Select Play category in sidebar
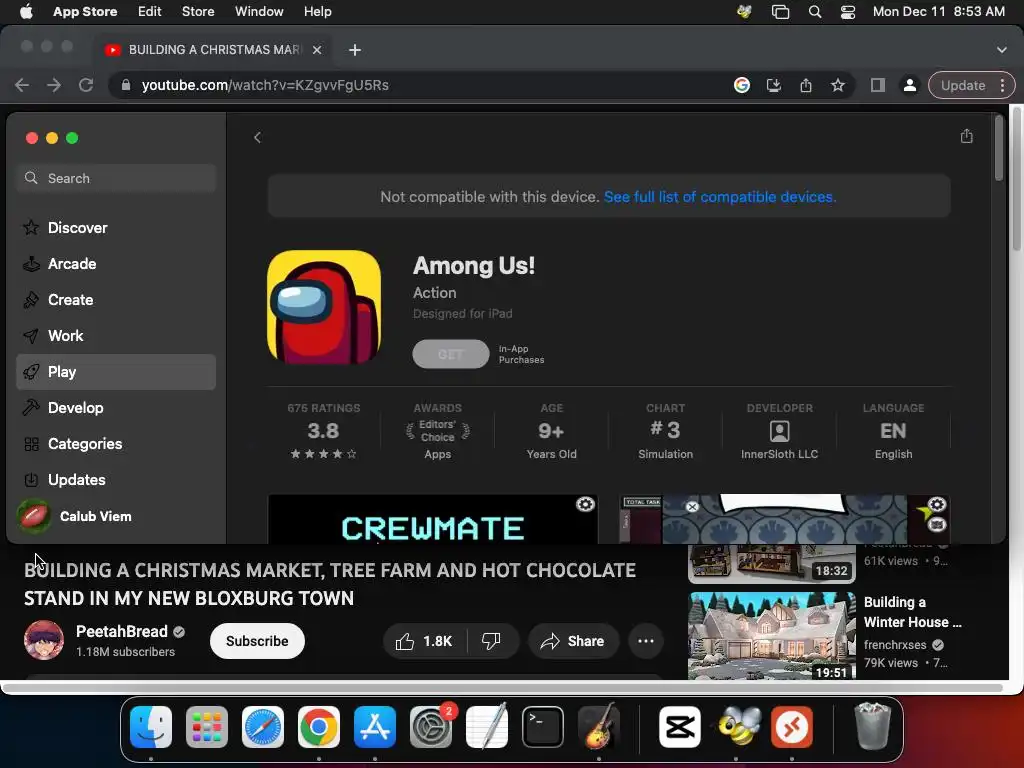Viewport: 1024px width, 768px height. click(x=116, y=372)
